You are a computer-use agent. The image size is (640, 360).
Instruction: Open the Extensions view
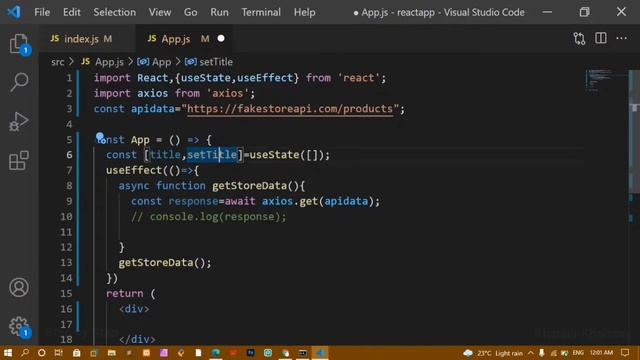pyautogui.click(x=19, y=160)
